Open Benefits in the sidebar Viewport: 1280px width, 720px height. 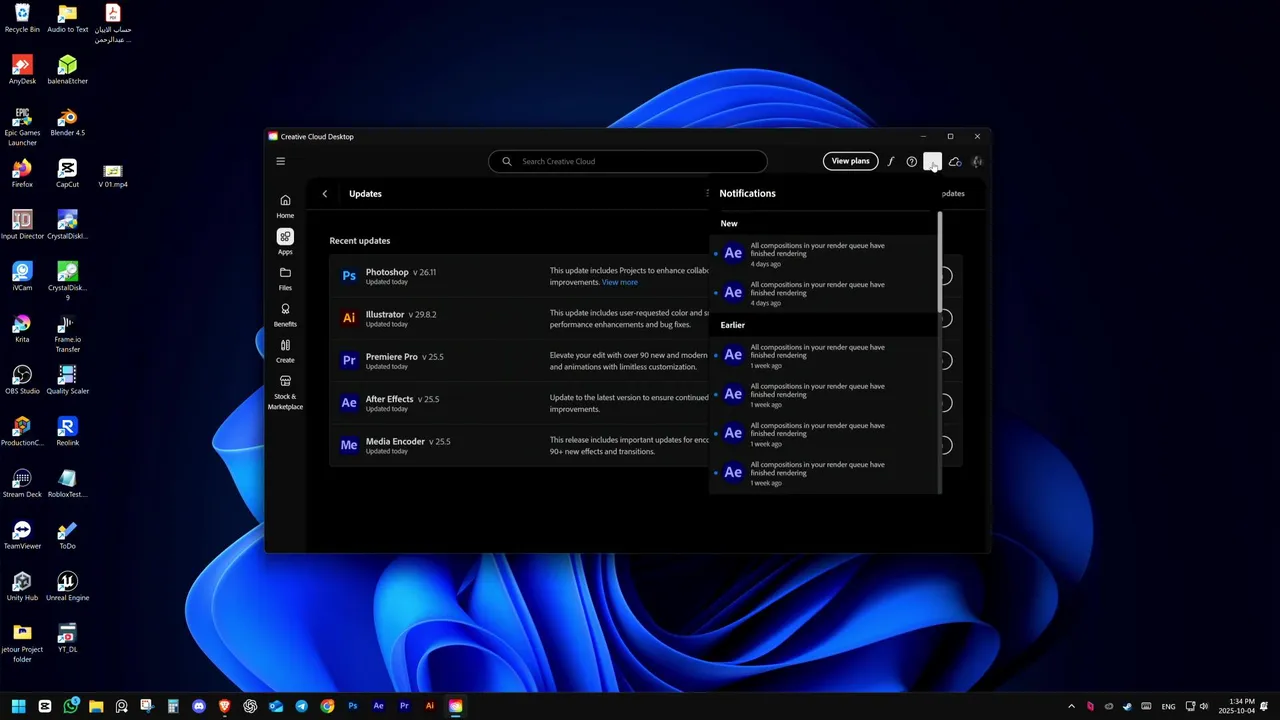pos(285,315)
